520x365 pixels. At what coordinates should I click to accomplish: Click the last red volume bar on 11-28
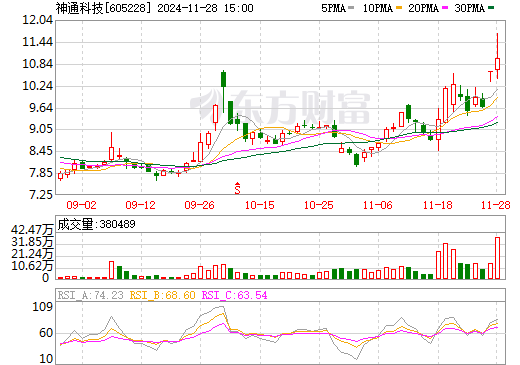pos(497,258)
